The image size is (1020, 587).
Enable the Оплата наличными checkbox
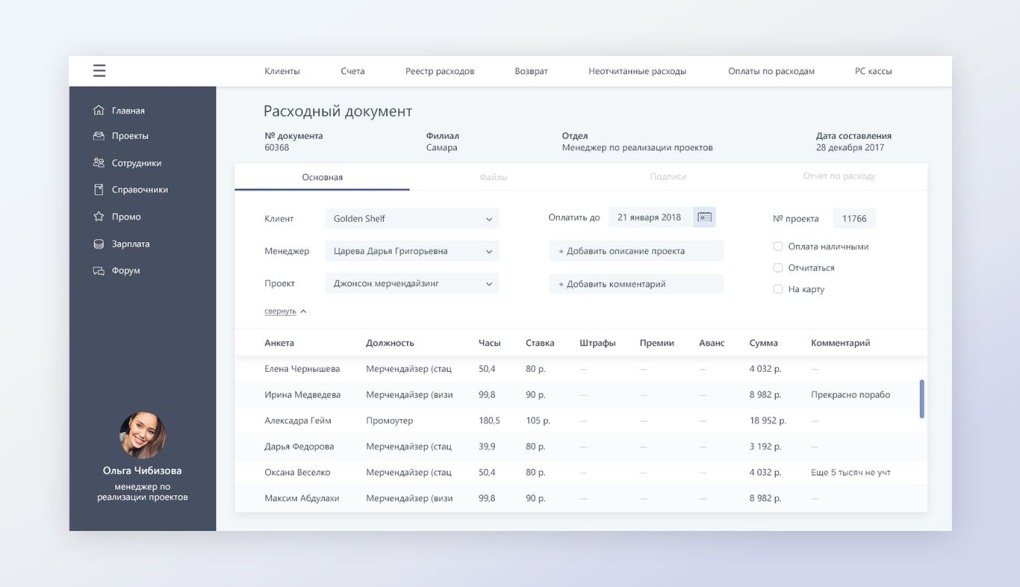(777, 246)
